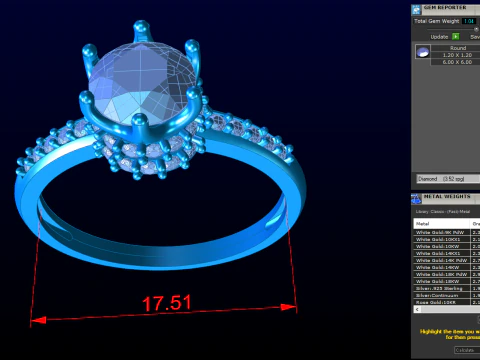Adjust the Gem Reporter slider handle

click(476, 29)
